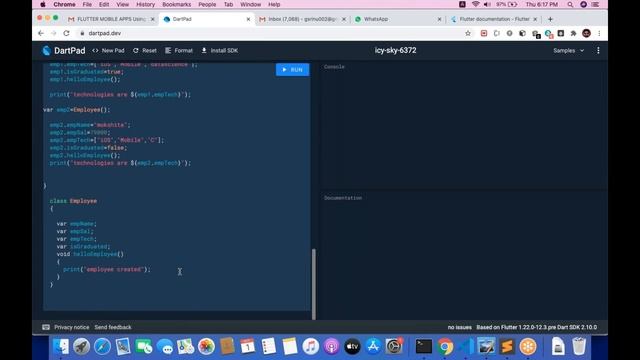Screen dimensions: 640x360
Task: Open Terminal from the Dock
Action: pos(424,347)
